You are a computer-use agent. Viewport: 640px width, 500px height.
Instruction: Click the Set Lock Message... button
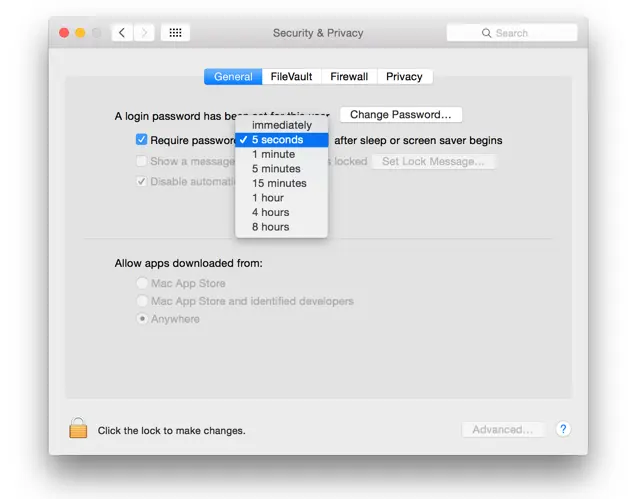point(433,161)
